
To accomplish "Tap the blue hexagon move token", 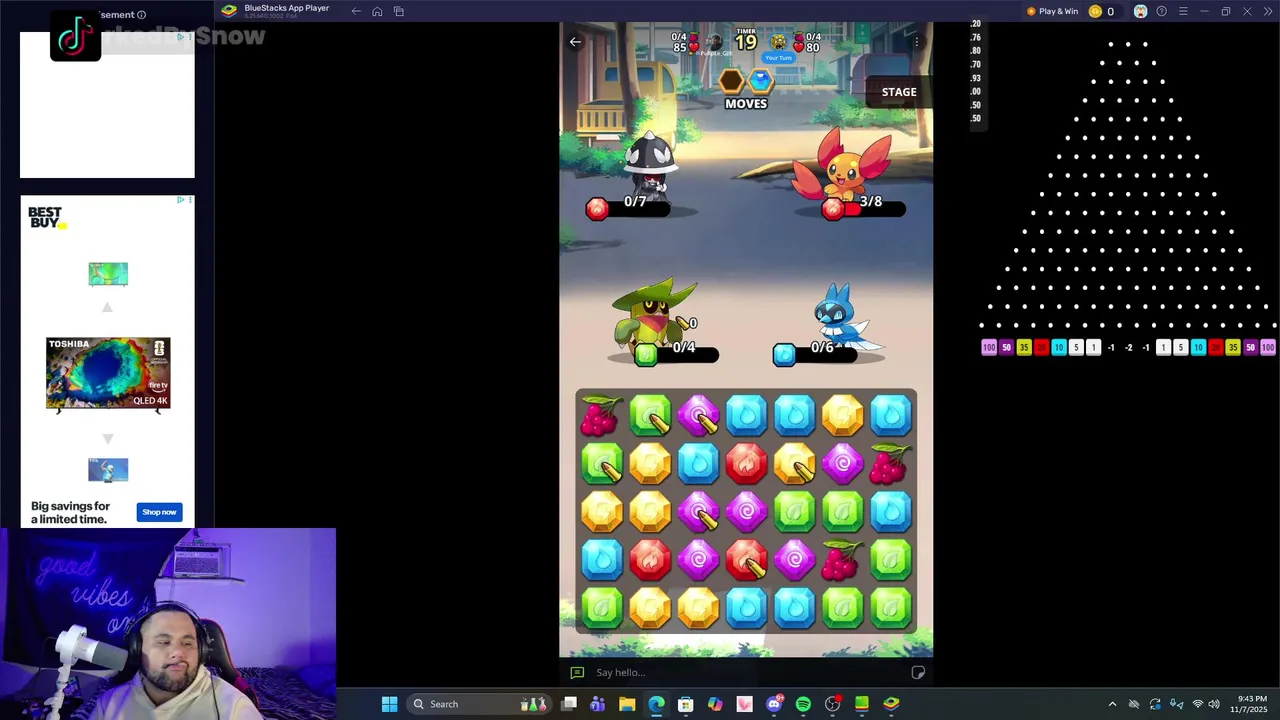I will tap(761, 81).
